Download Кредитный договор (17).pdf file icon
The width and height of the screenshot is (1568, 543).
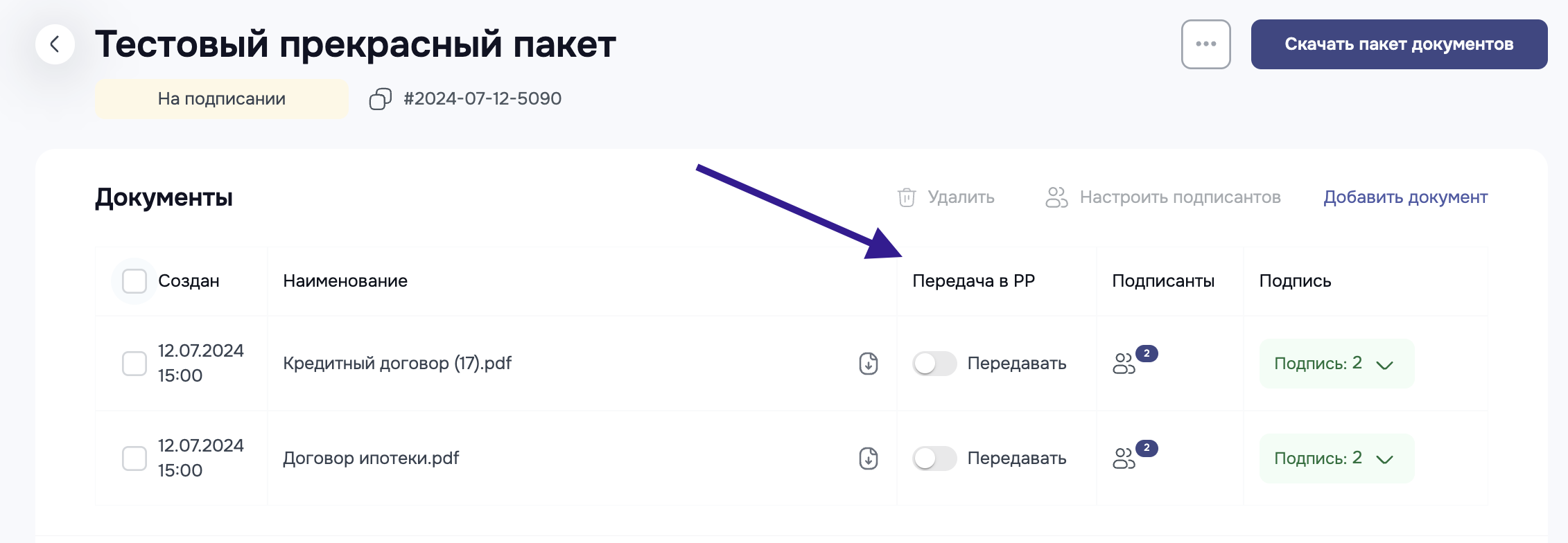868,364
